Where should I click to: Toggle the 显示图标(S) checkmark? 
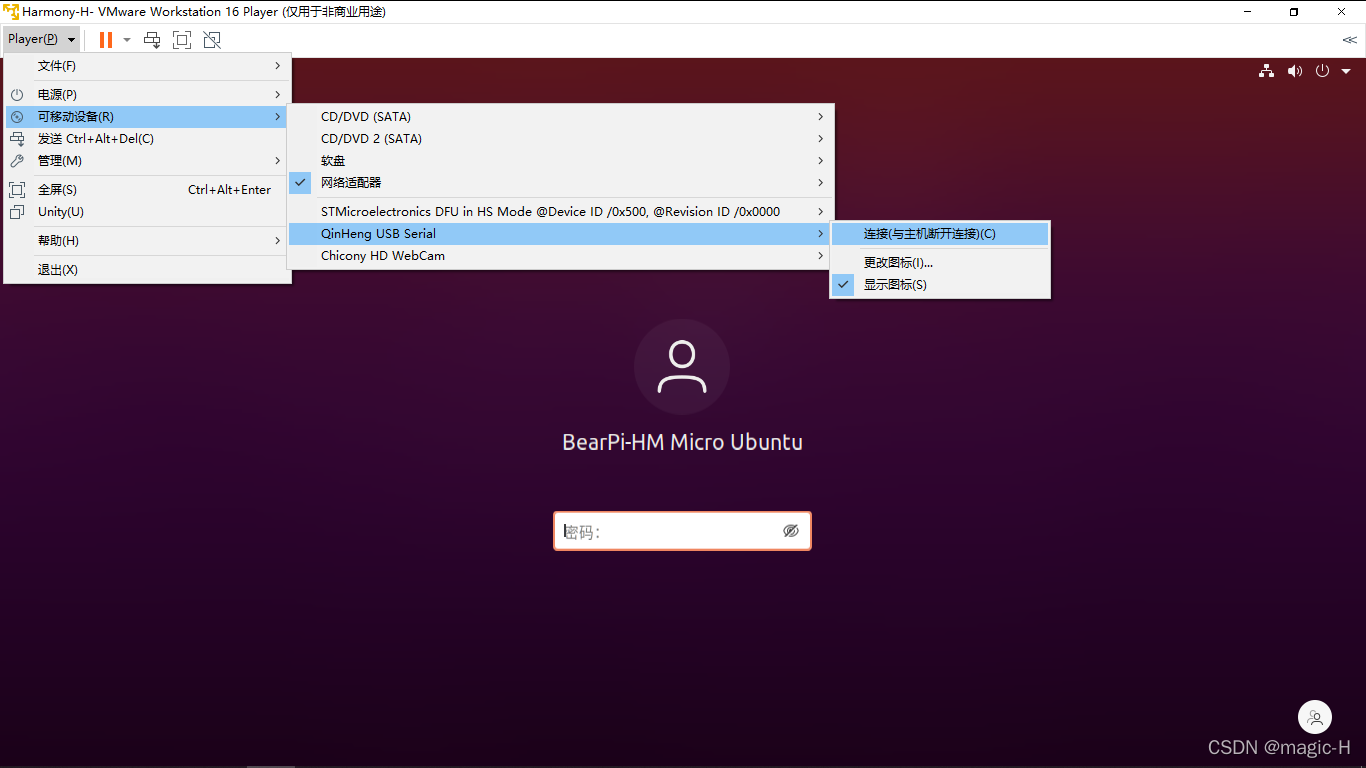click(844, 285)
